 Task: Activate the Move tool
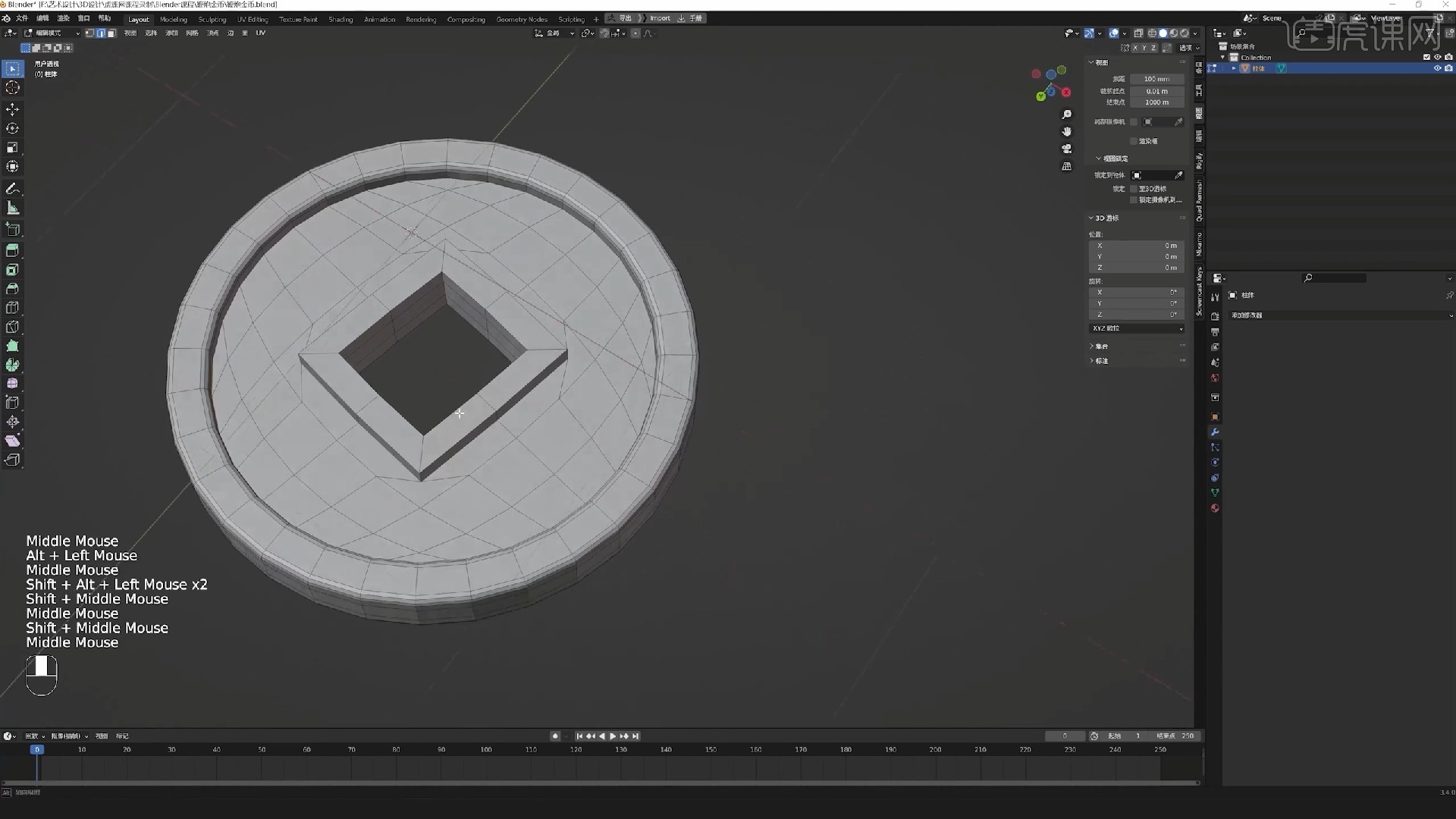click(12, 110)
